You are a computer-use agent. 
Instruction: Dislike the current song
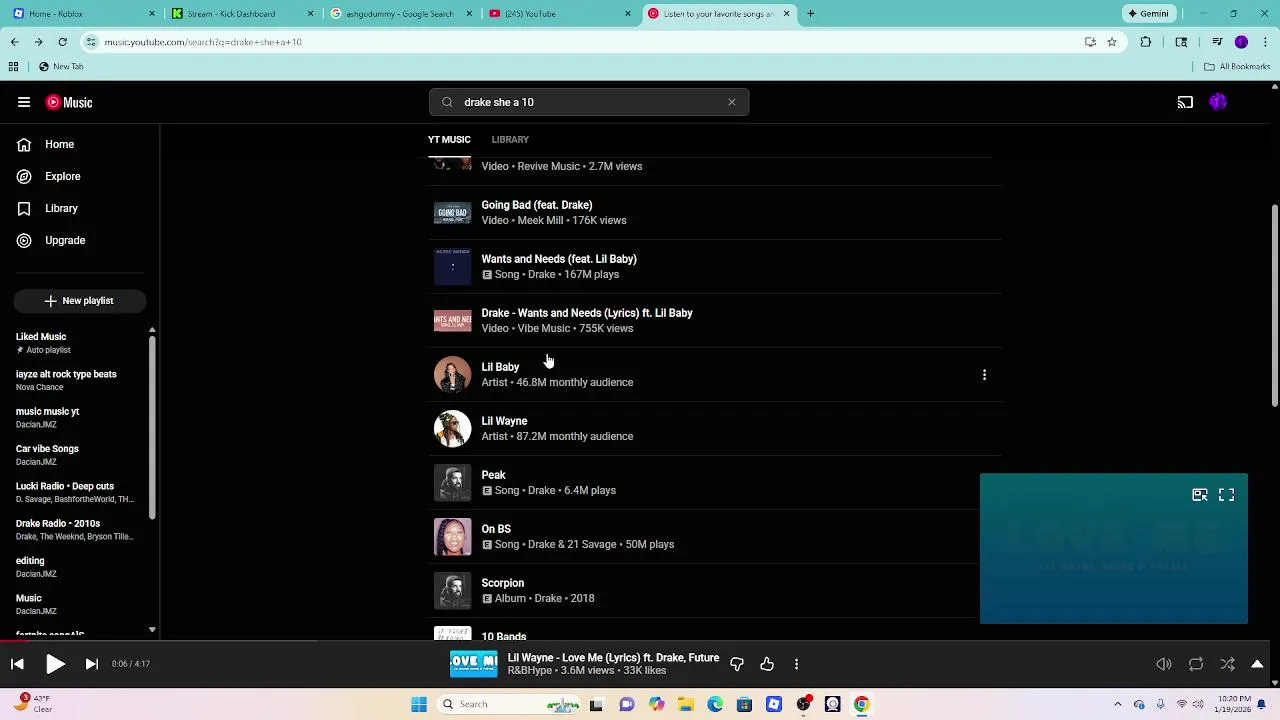737,664
